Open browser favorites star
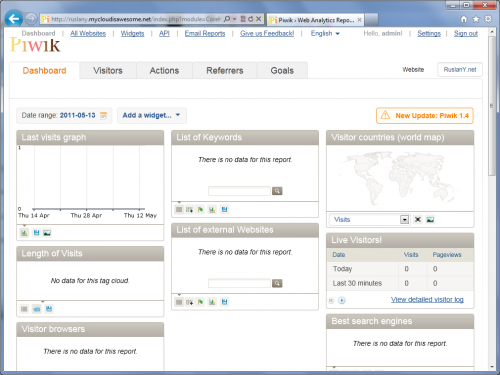This screenshot has height=375, width=500. point(476,19)
